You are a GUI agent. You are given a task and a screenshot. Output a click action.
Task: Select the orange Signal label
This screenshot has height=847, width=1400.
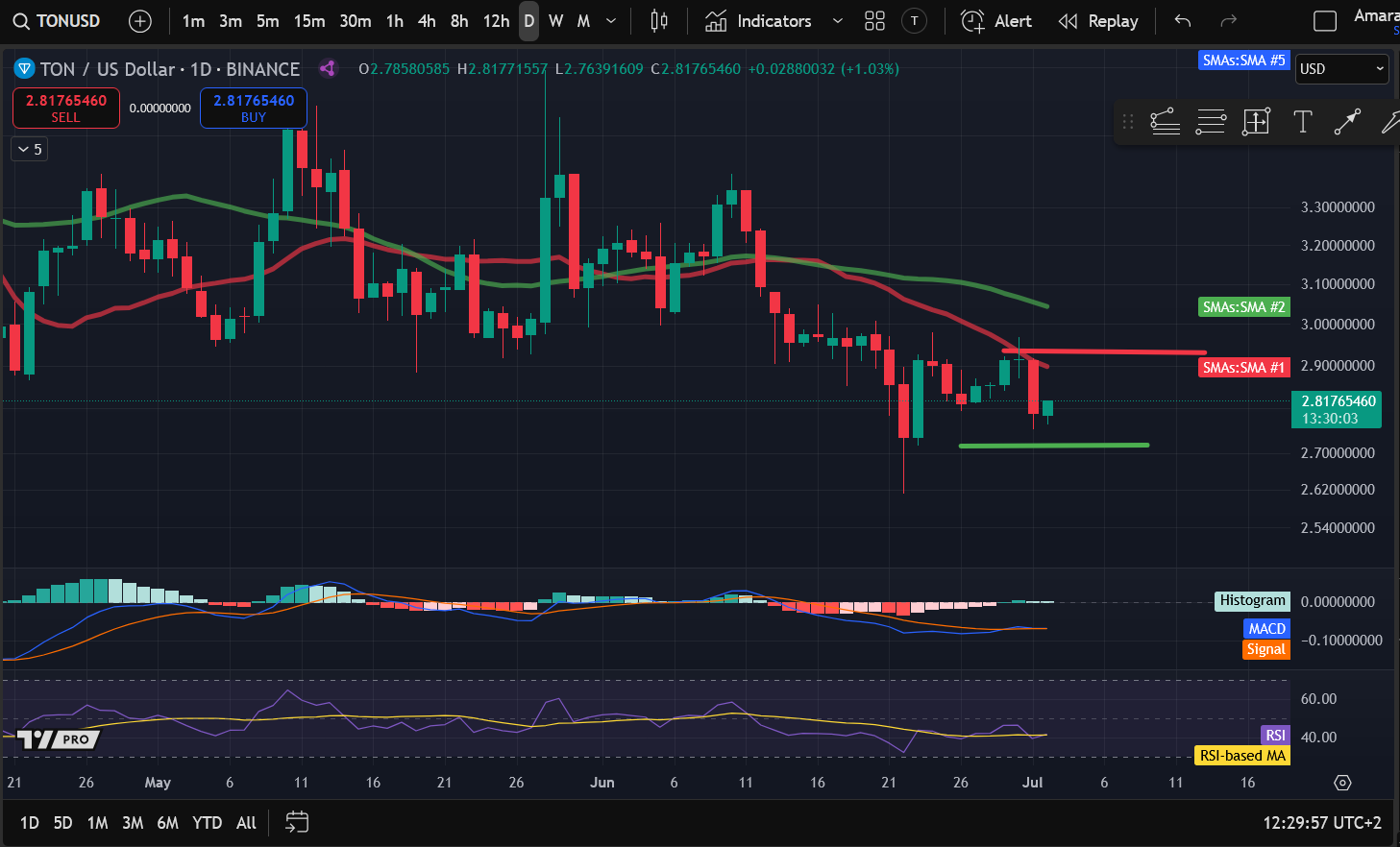pos(1265,650)
